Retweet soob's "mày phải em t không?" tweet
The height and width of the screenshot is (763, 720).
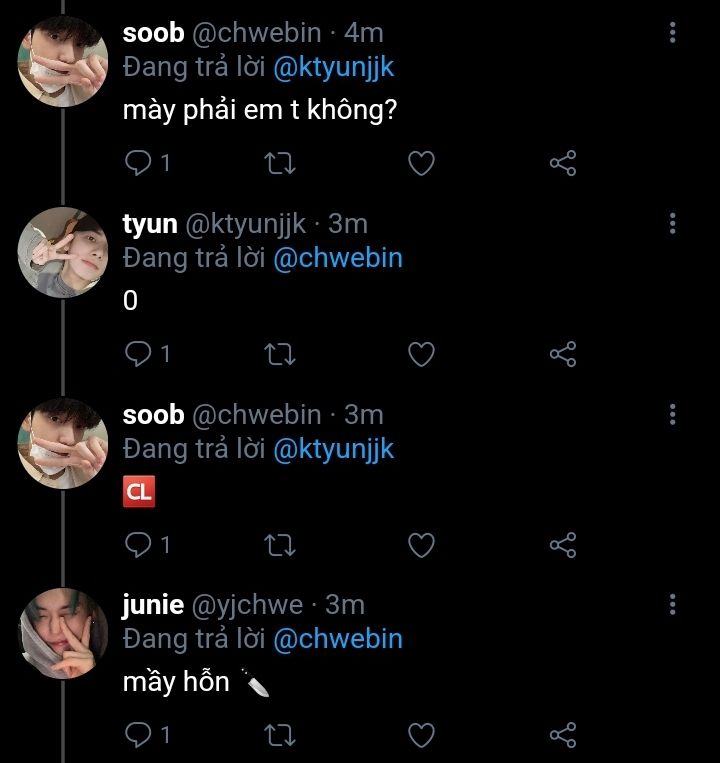pos(279,163)
